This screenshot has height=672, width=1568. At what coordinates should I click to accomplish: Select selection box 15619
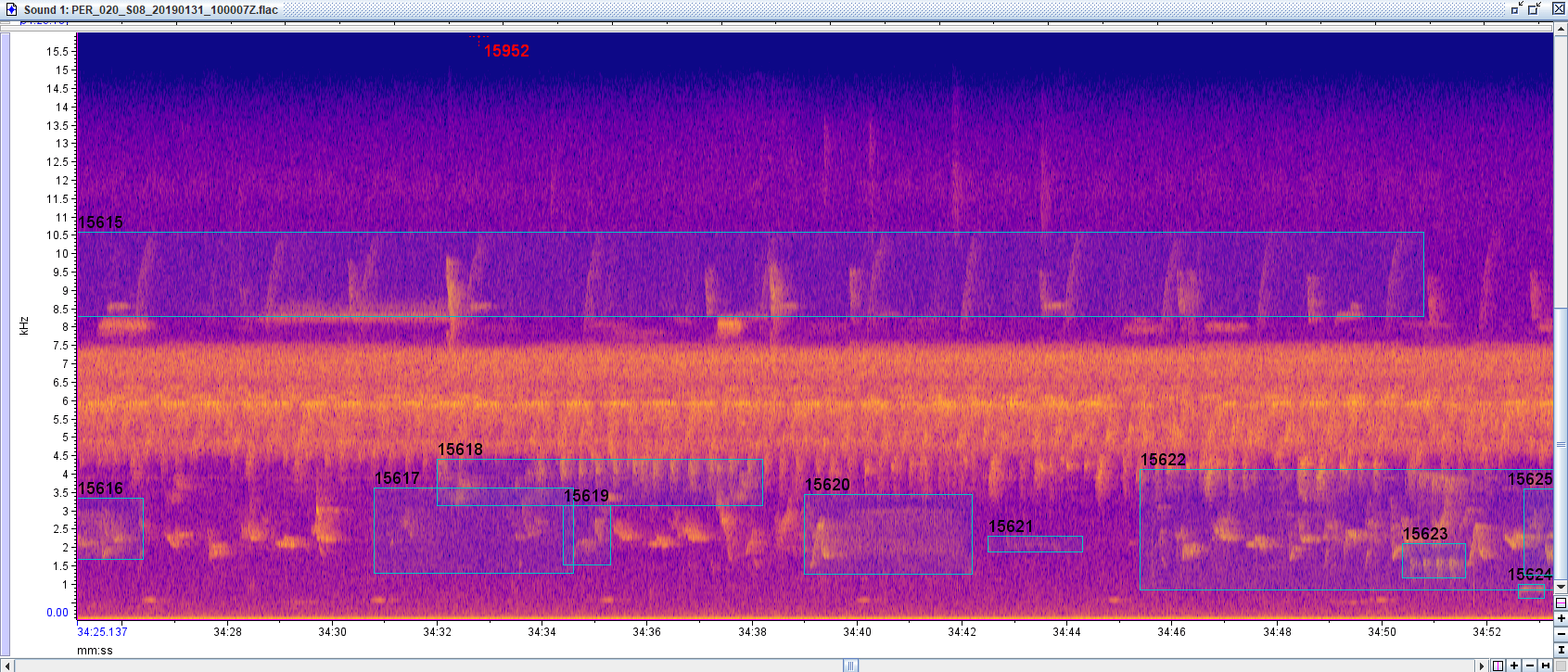(x=587, y=535)
